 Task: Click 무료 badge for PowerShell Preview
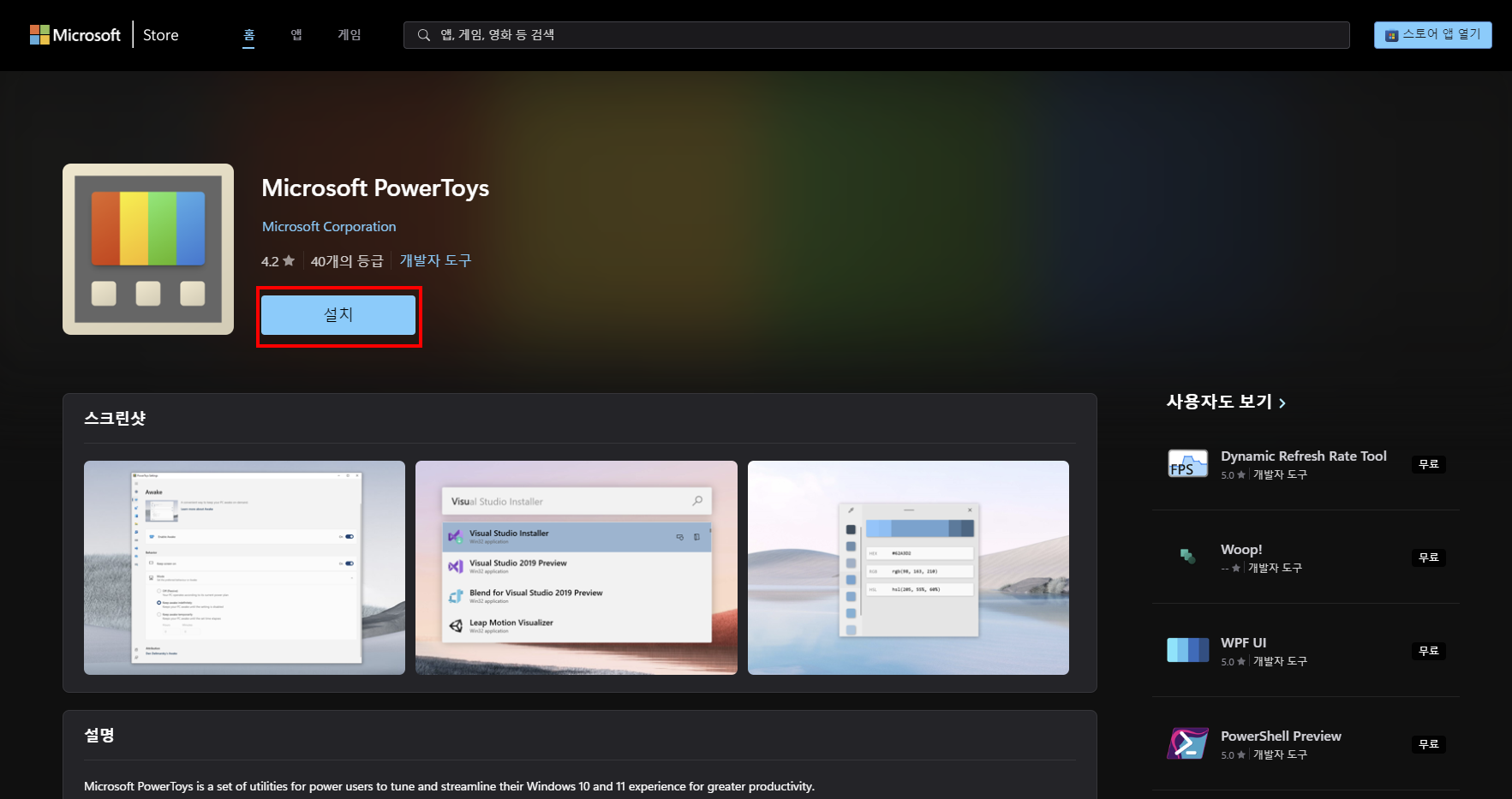pyautogui.click(x=1429, y=744)
